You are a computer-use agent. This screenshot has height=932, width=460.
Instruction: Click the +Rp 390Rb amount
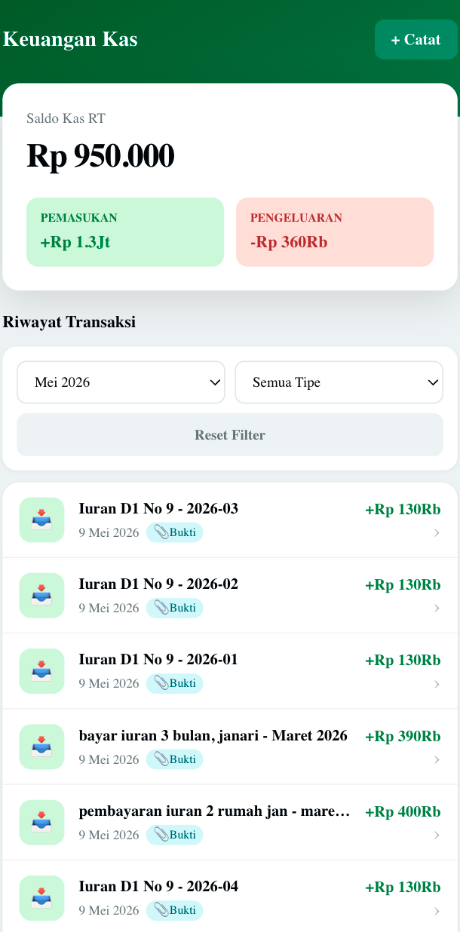click(402, 736)
